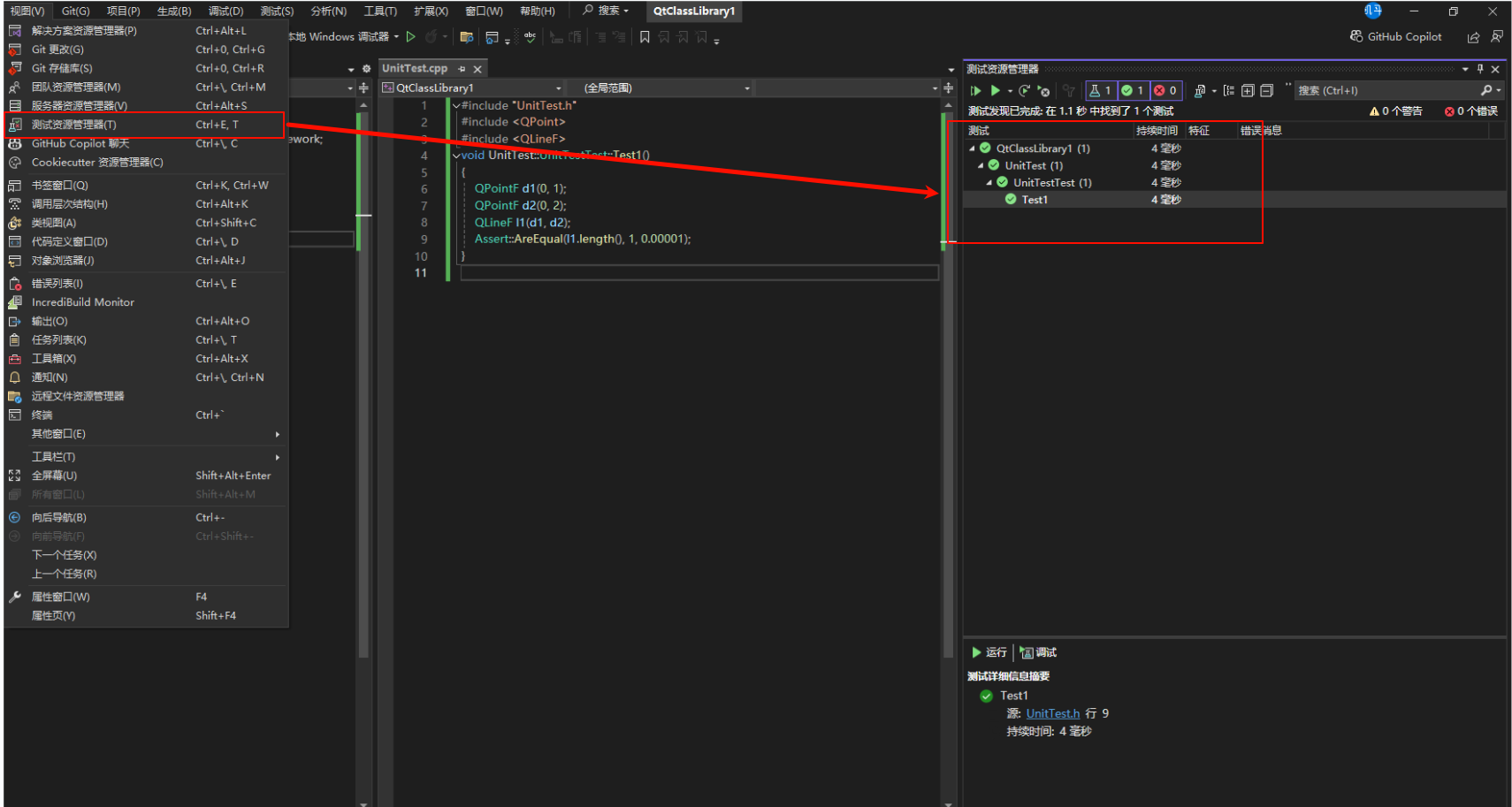
Task: Expand Toolbars submenu
Action: click(146, 457)
